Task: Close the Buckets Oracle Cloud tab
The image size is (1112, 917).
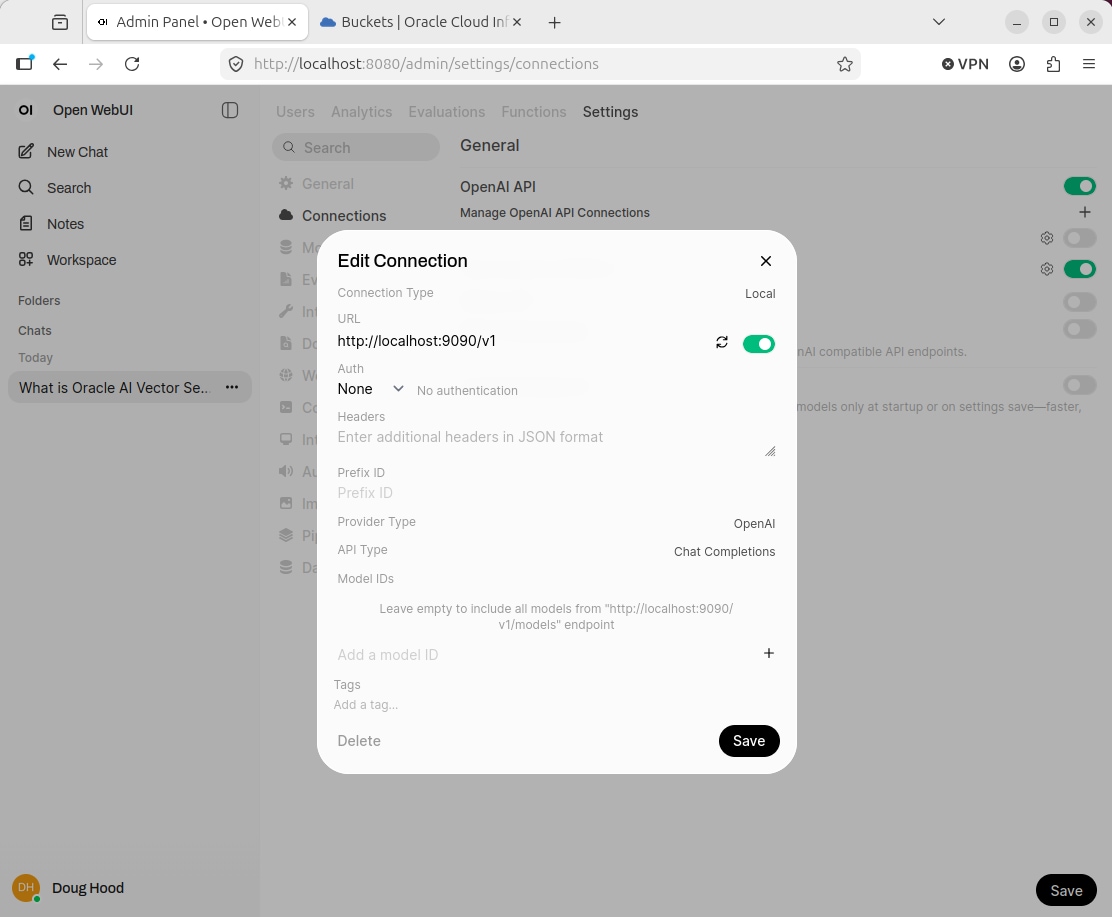Action: tap(517, 22)
